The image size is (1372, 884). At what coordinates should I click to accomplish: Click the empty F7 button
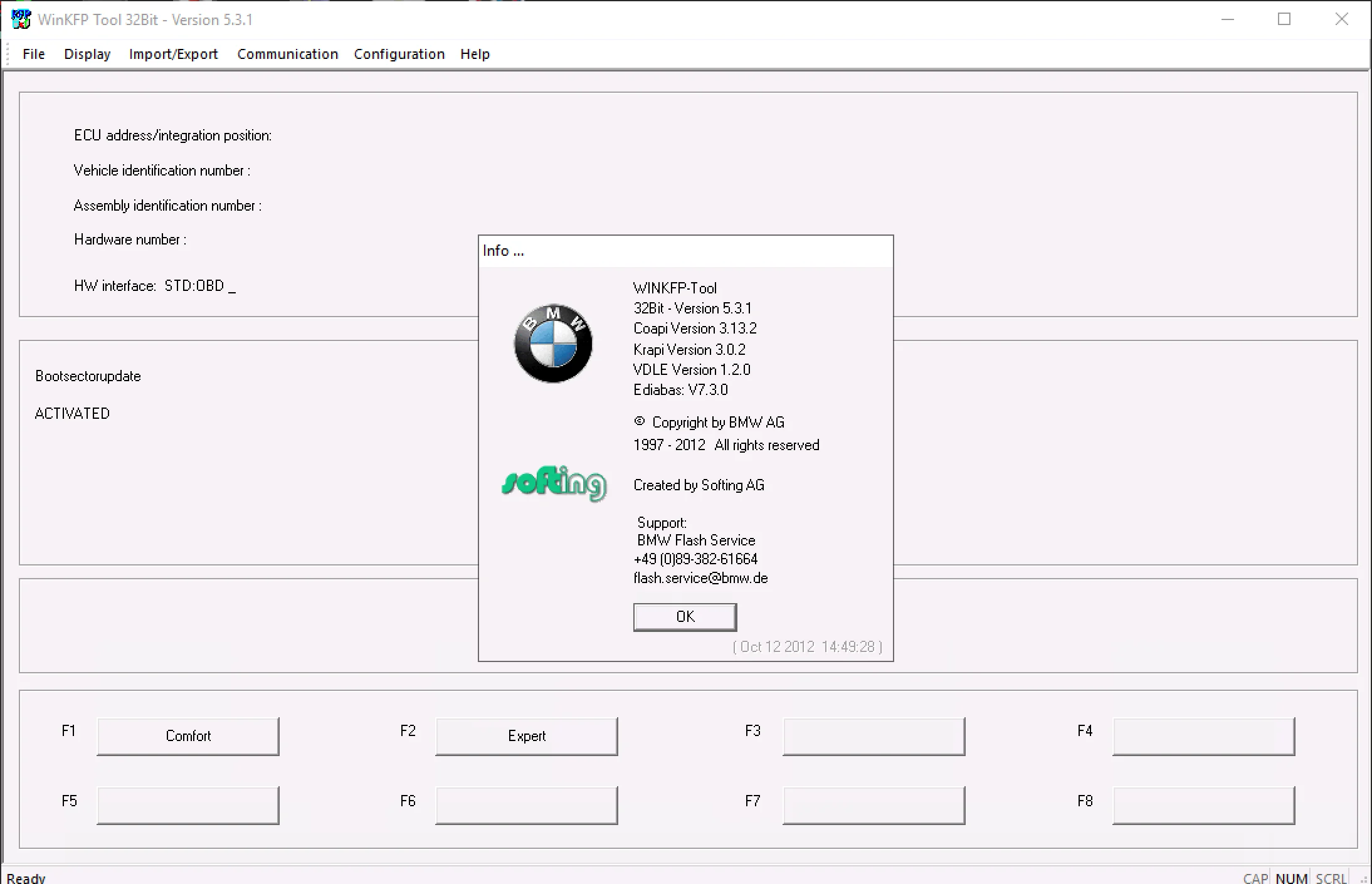point(874,805)
